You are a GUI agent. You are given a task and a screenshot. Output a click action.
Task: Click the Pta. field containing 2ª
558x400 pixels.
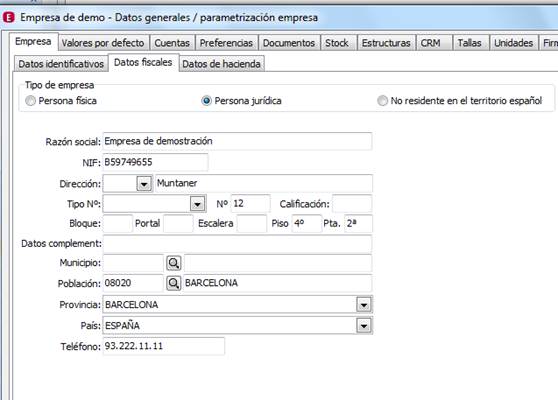click(x=358, y=224)
